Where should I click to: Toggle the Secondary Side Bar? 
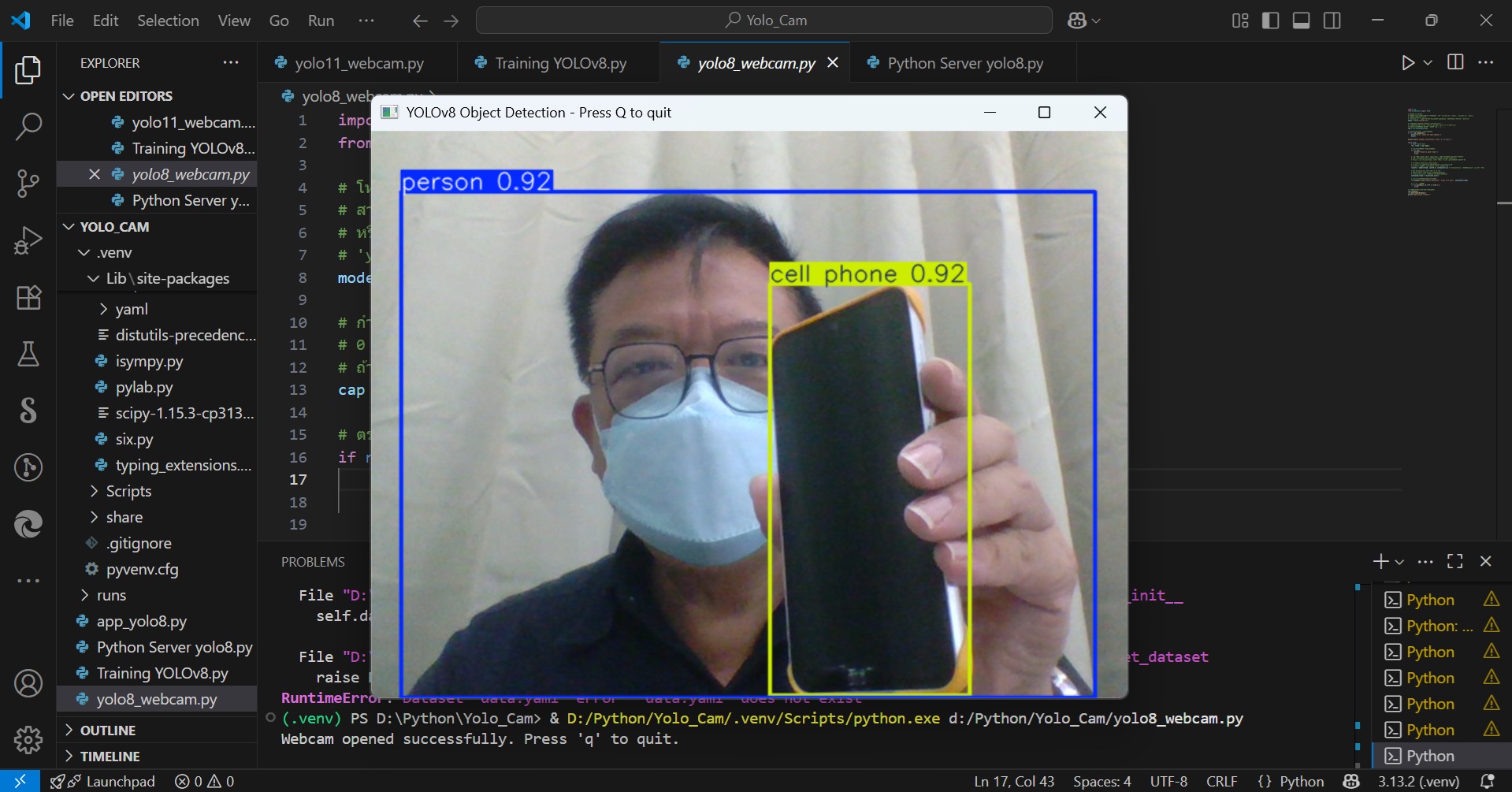1332,20
